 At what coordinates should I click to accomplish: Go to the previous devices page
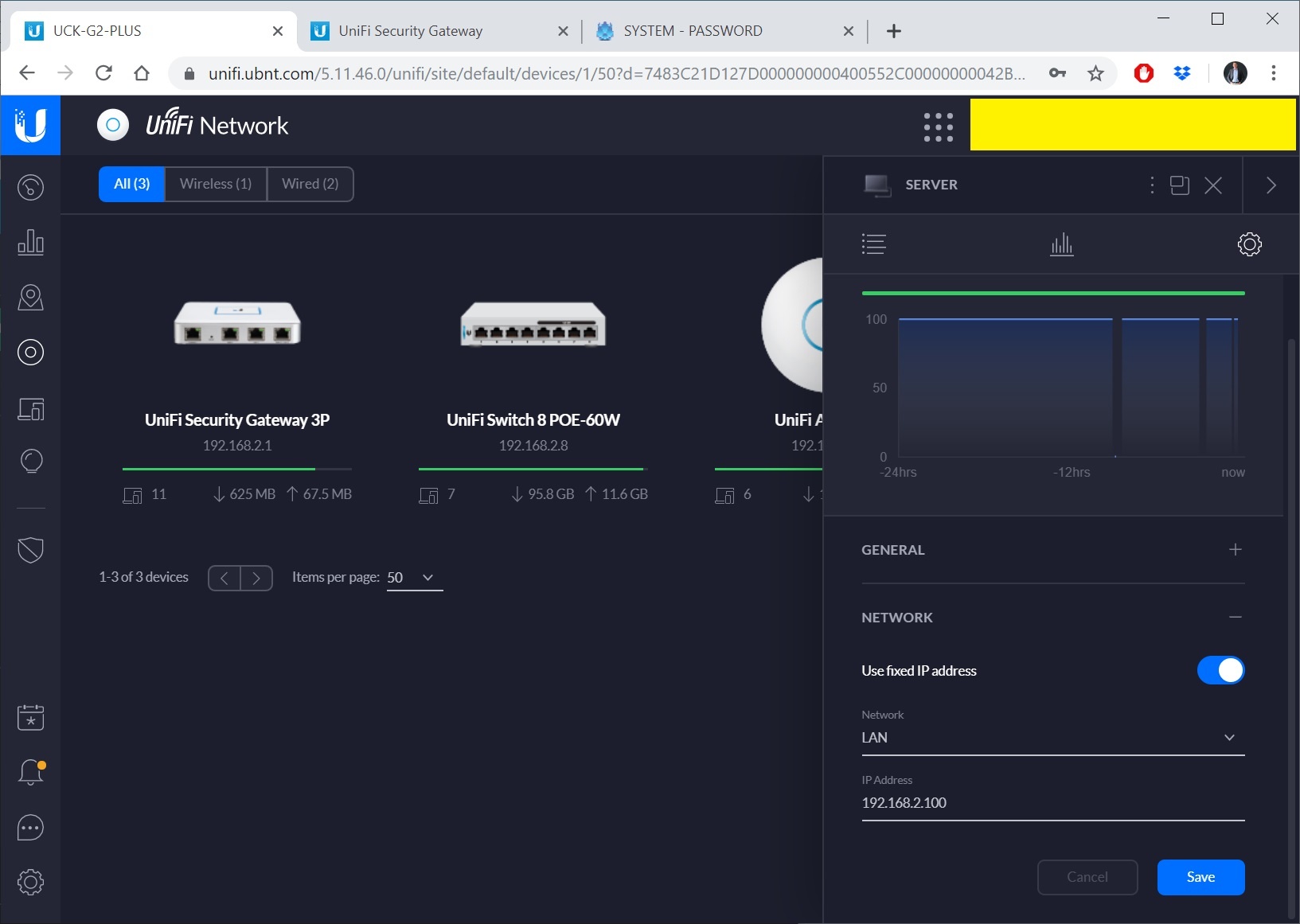(224, 578)
